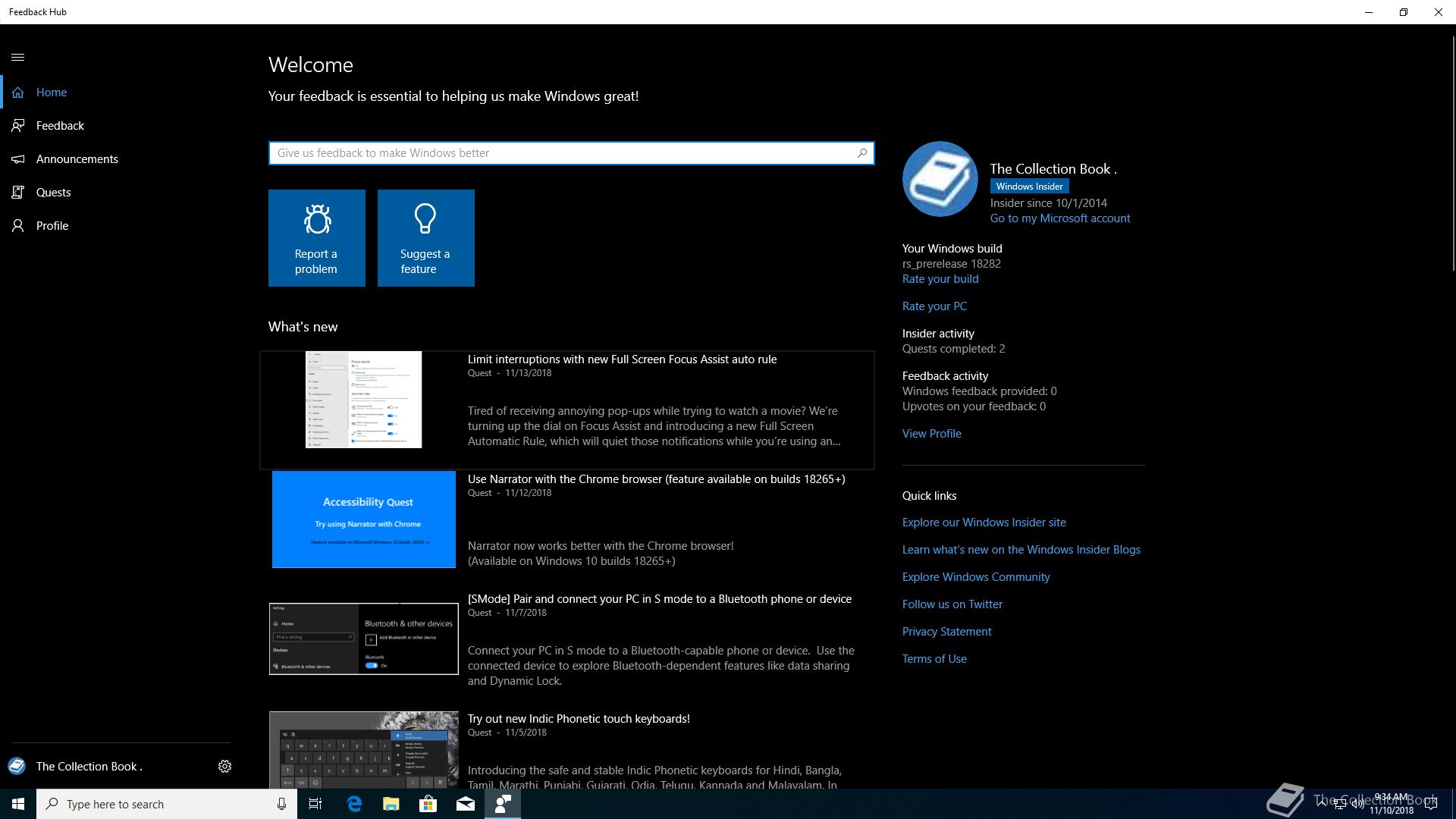Click 'Quests completed: 2' text
Viewport: 1456px width, 819px height.
[953, 349]
